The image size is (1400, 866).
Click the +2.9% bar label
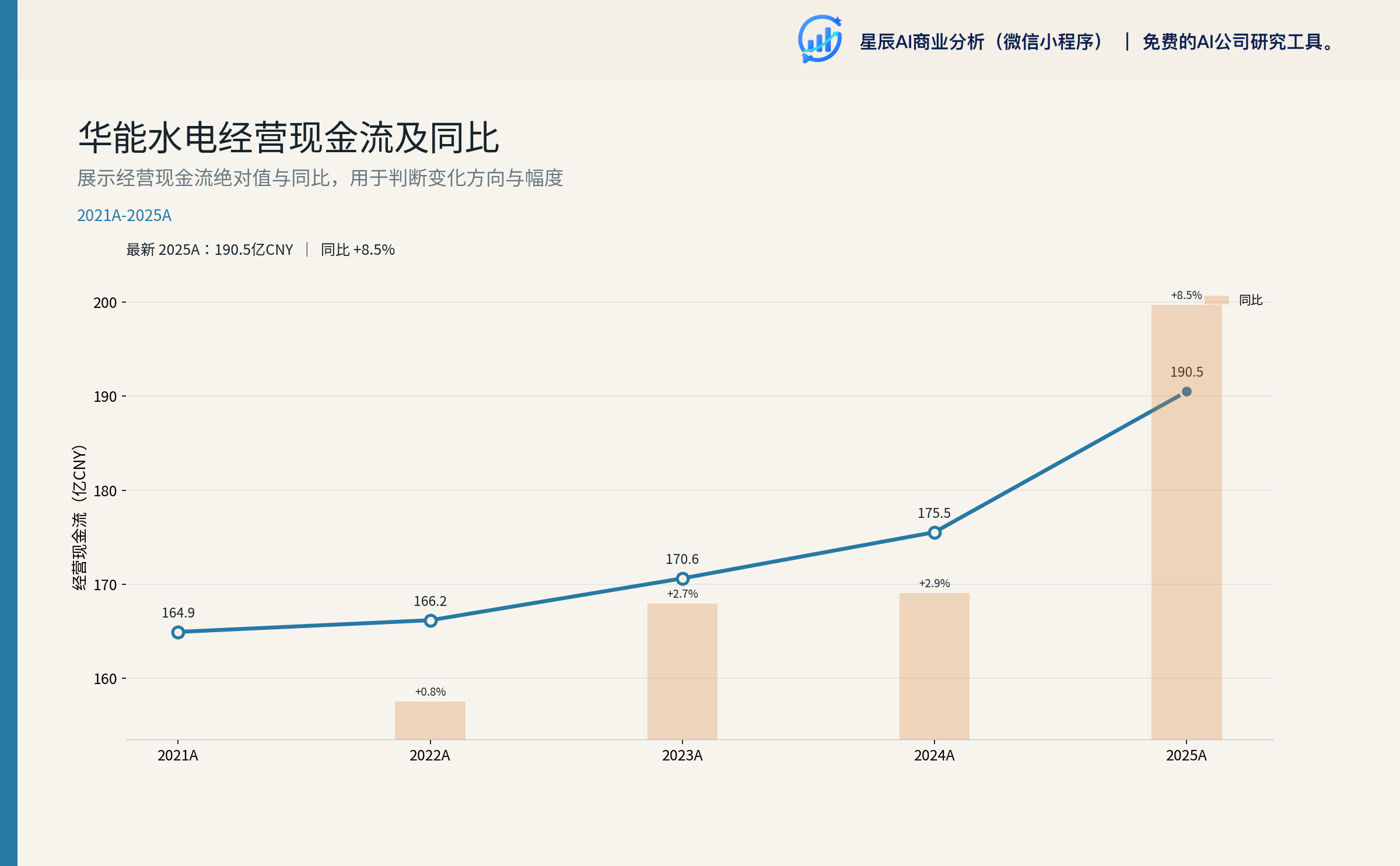935,583
